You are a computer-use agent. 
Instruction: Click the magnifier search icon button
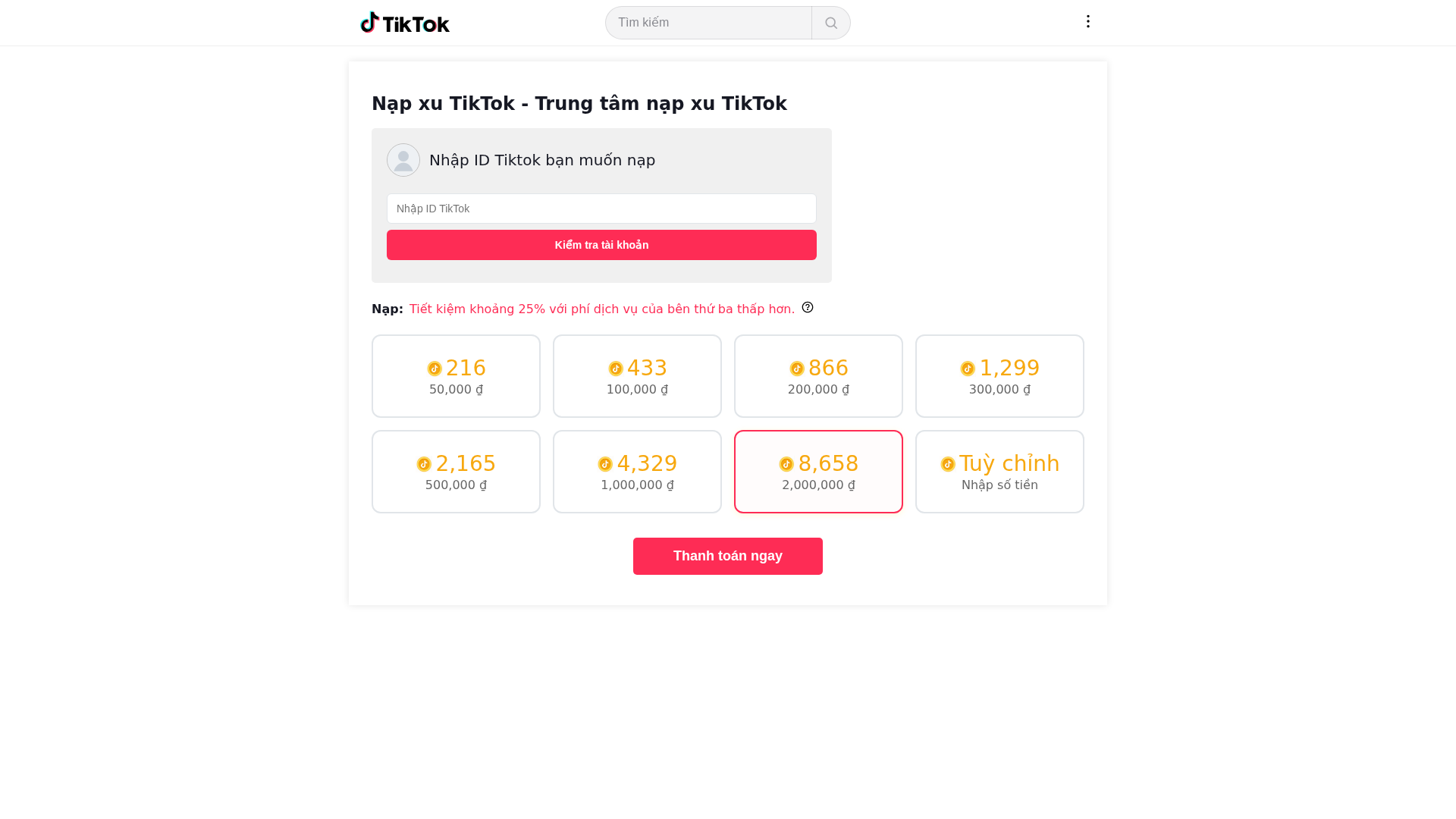click(831, 23)
